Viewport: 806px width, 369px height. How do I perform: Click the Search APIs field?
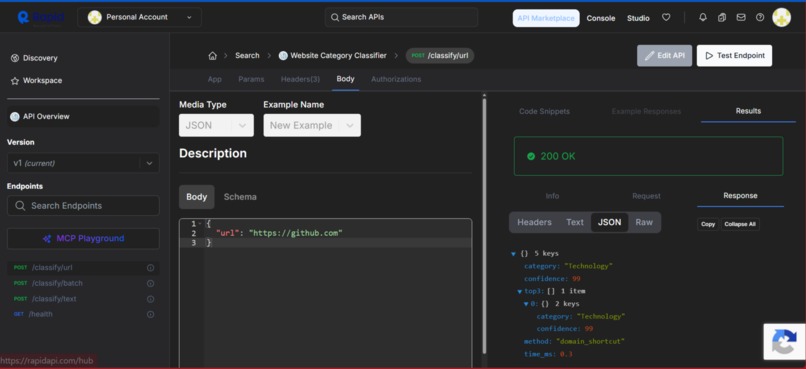coord(401,17)
